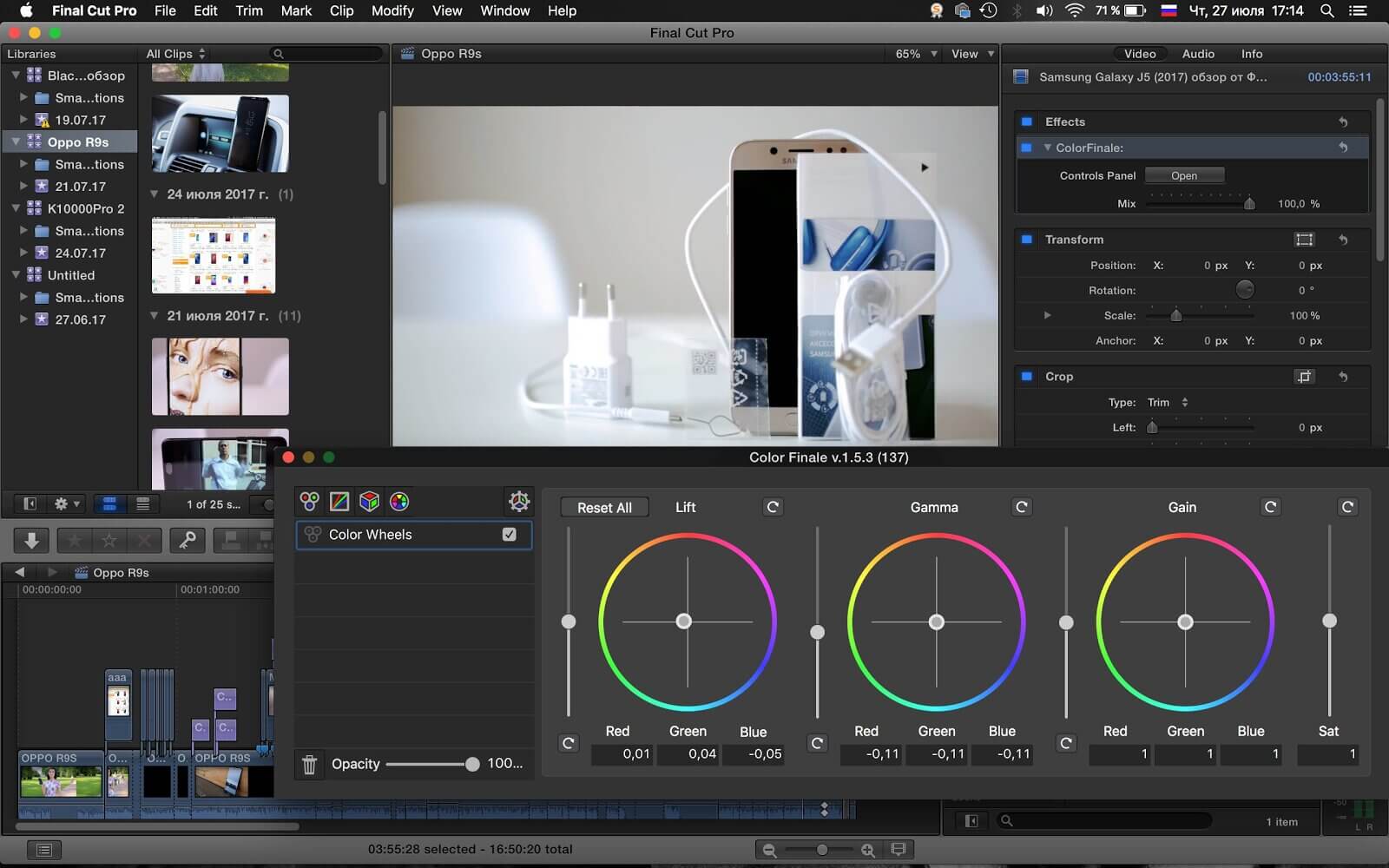The image size is (1389, 868).
Task: Toggle the Transform section checkbox
Action: tap(1026, 240)
